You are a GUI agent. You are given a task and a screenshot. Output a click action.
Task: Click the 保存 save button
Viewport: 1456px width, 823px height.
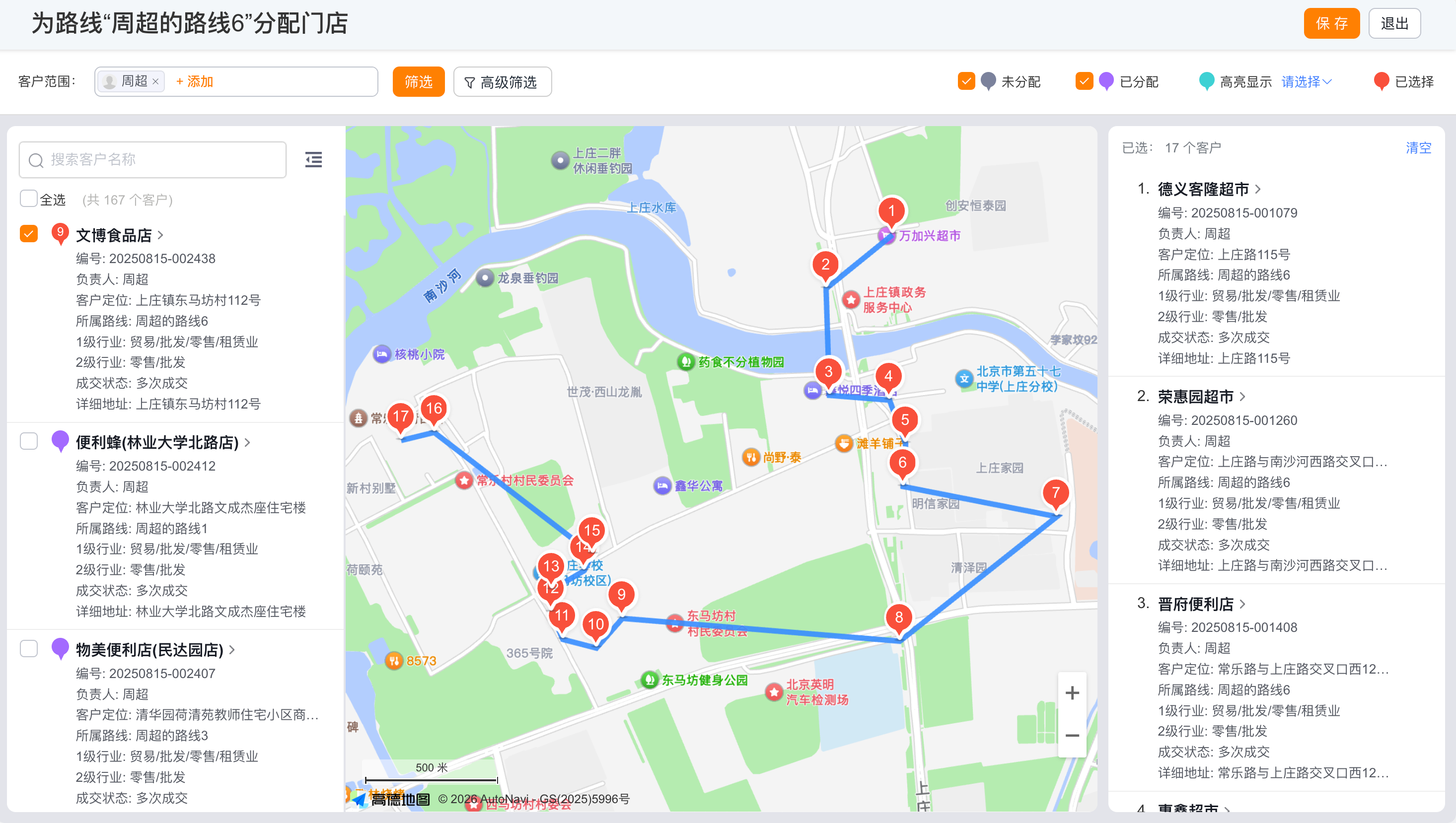pos(1331,23)
